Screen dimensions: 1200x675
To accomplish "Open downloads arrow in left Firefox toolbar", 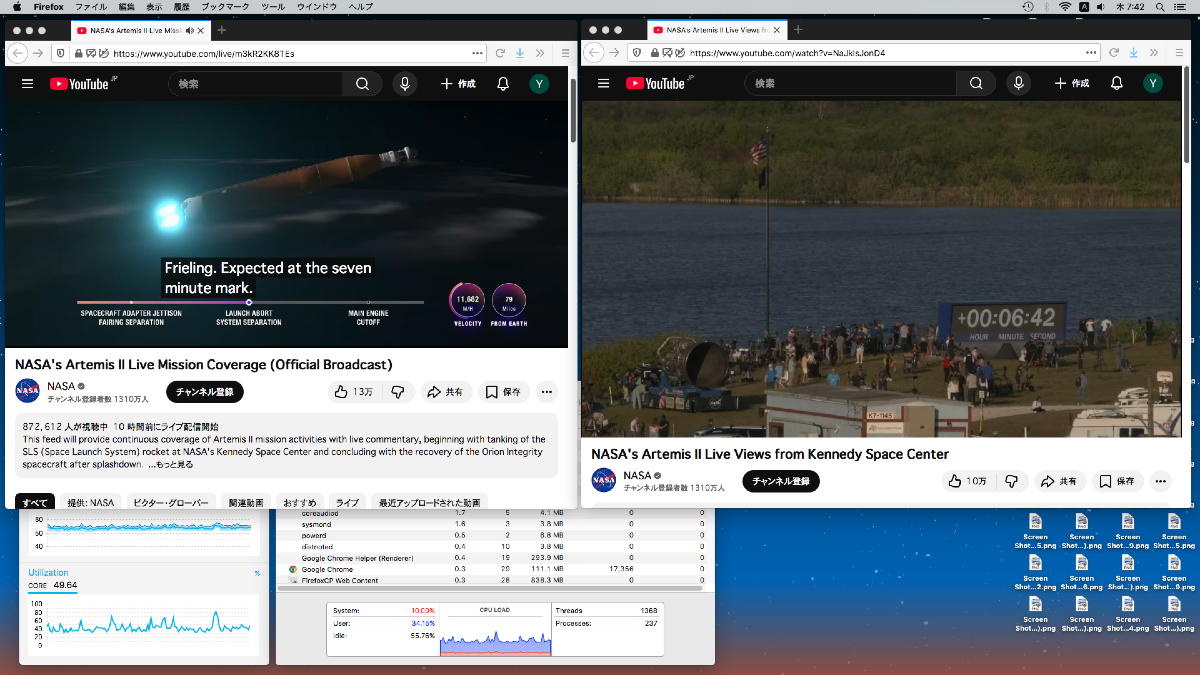I will [521, 53].
